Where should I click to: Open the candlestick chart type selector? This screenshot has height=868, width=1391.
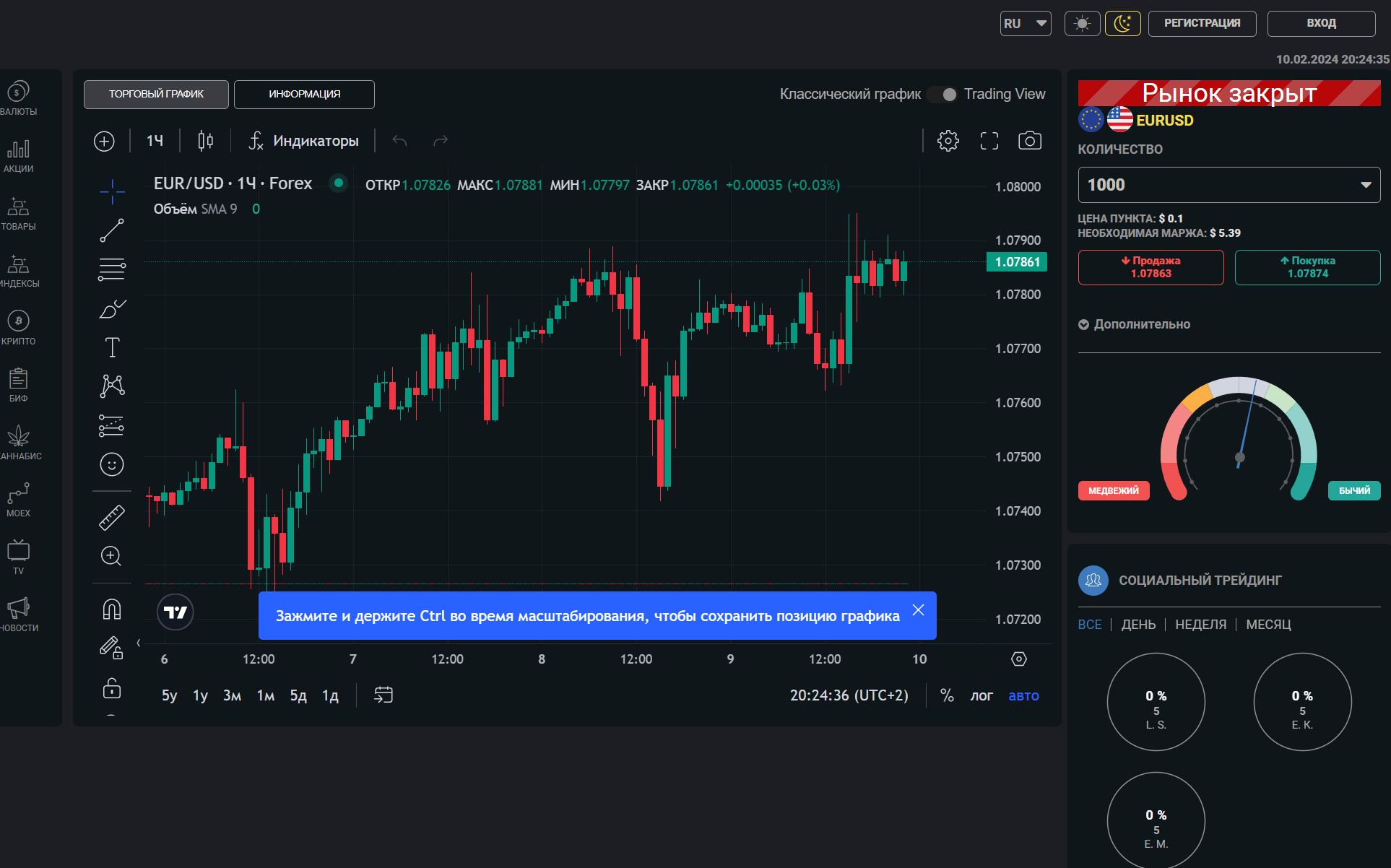point(205,141)
